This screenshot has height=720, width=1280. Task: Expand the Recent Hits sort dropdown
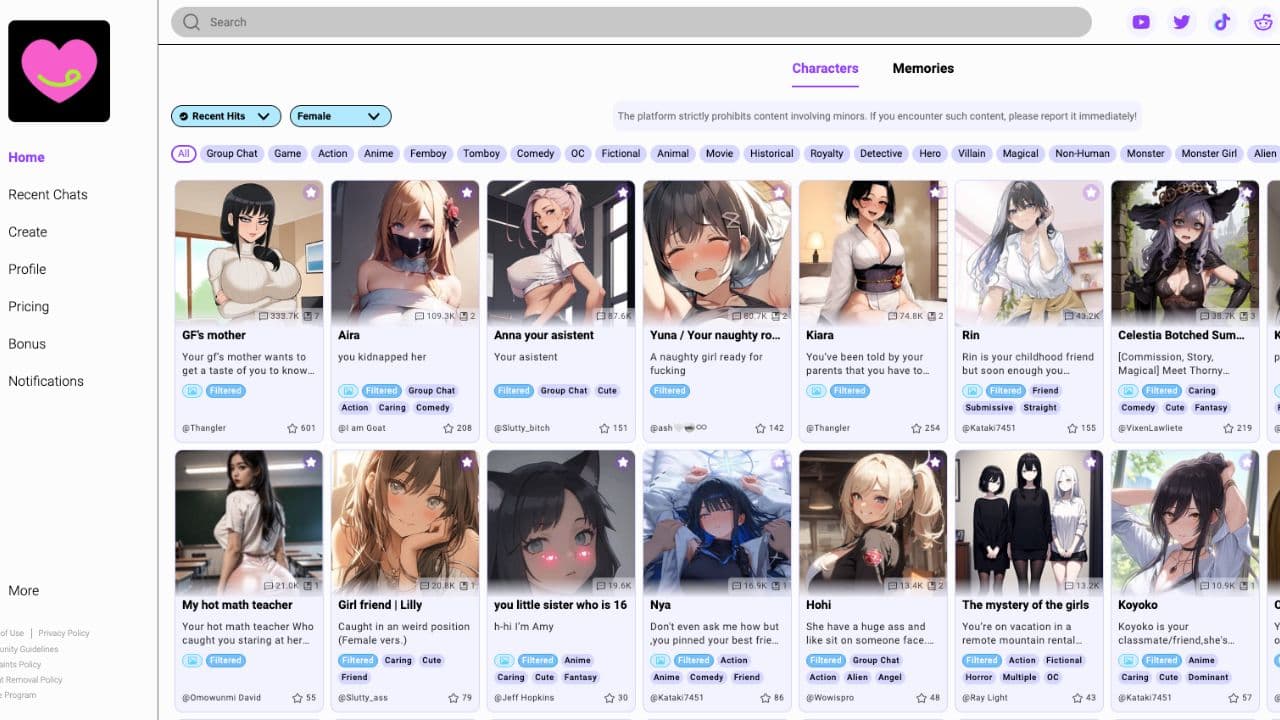pos(226,116)
